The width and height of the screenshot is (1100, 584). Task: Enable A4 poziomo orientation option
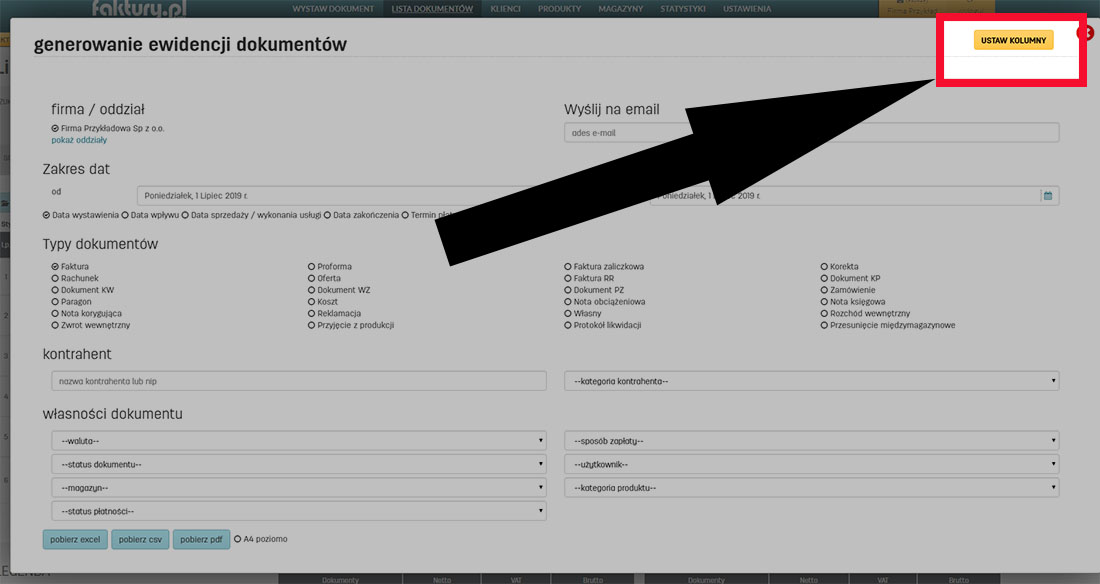(x=238, y=539)
